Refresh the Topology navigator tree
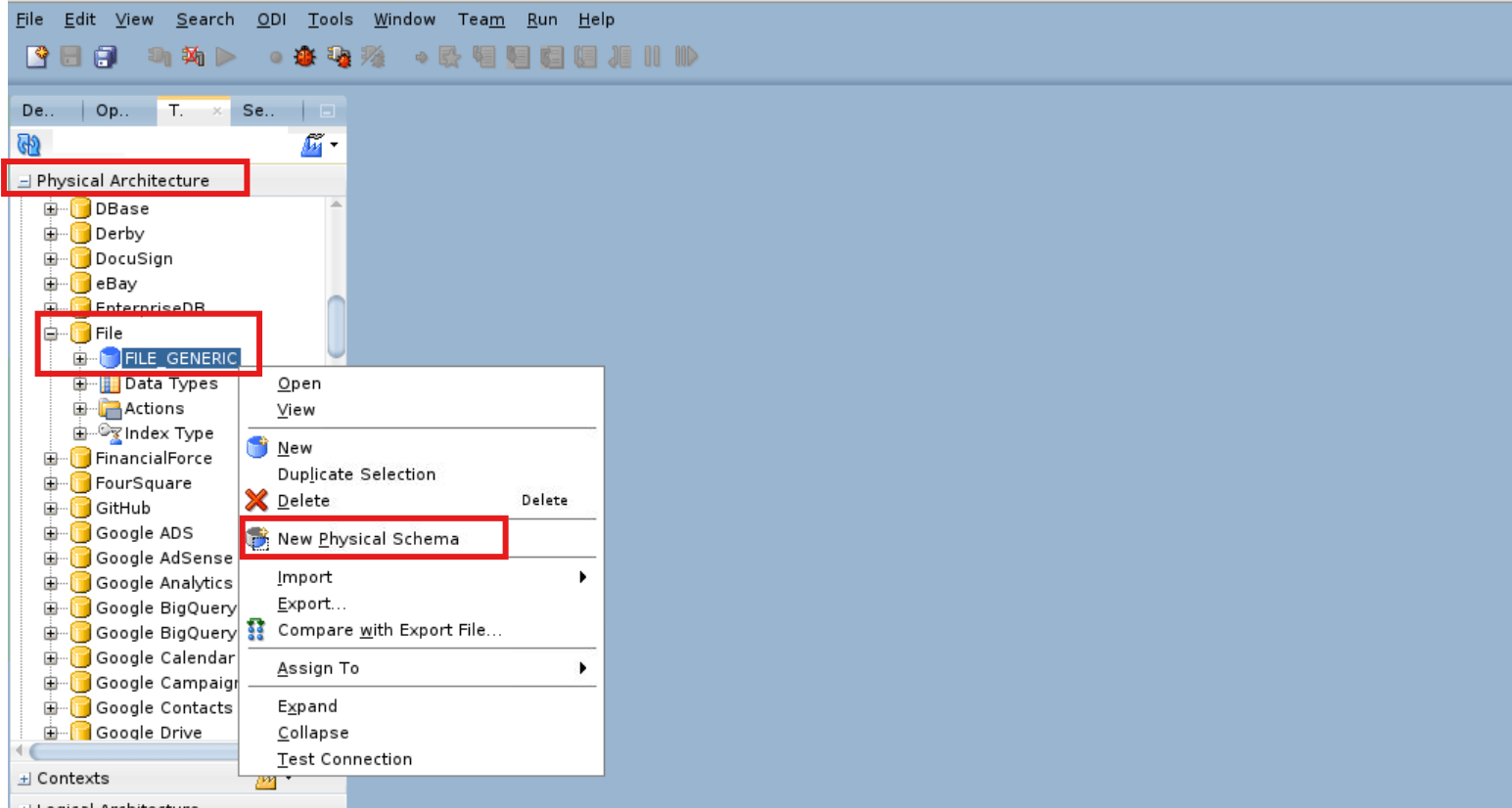 click(x=29, y=143)
